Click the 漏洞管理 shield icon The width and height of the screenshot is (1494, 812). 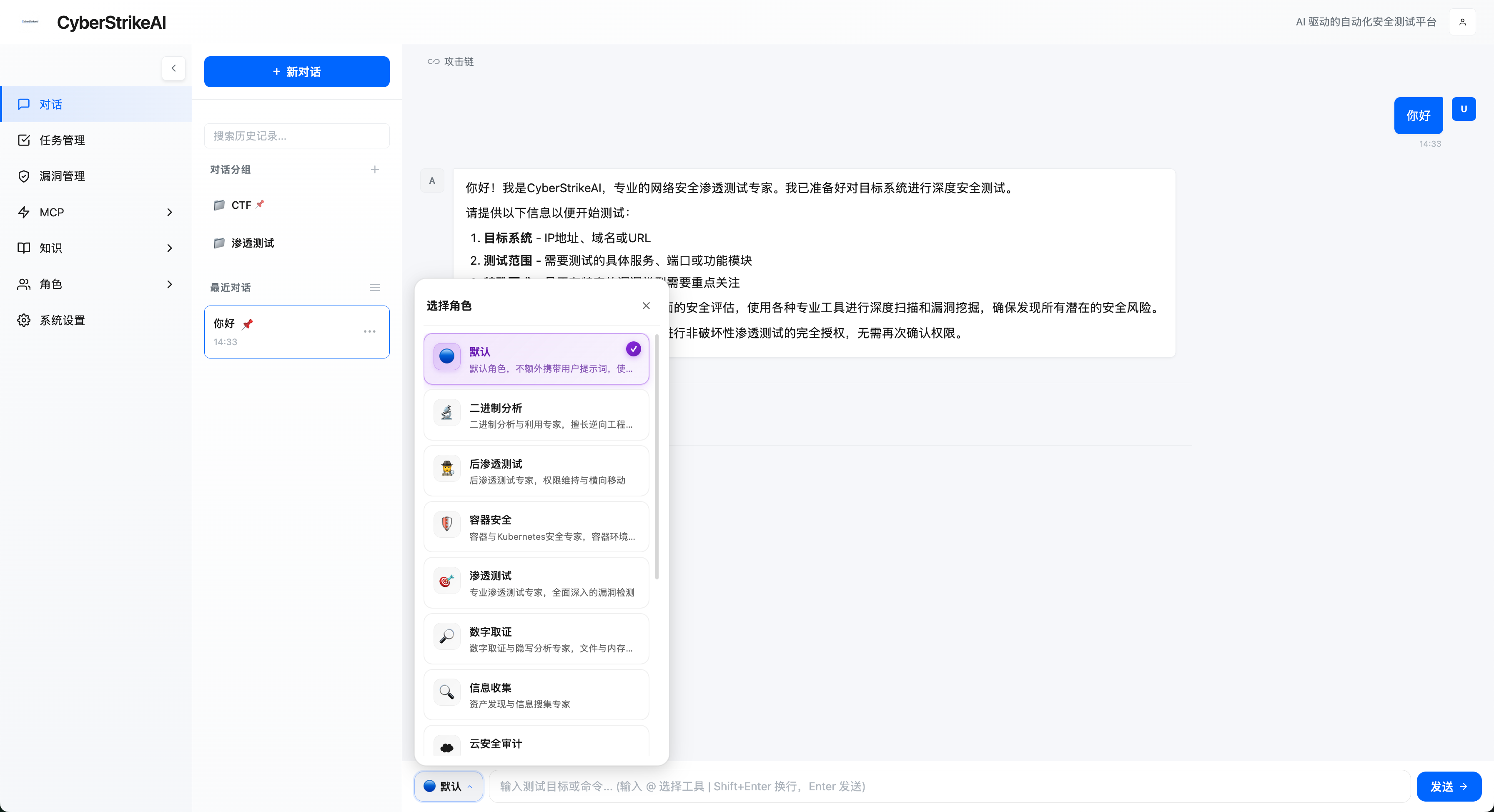pyautogui.click(x=24, y=176)
